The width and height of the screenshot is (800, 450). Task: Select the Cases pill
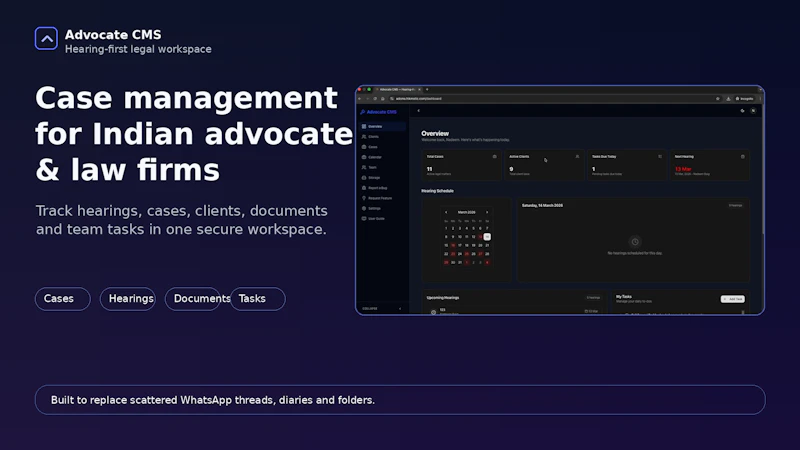click(x=63, y=299)
